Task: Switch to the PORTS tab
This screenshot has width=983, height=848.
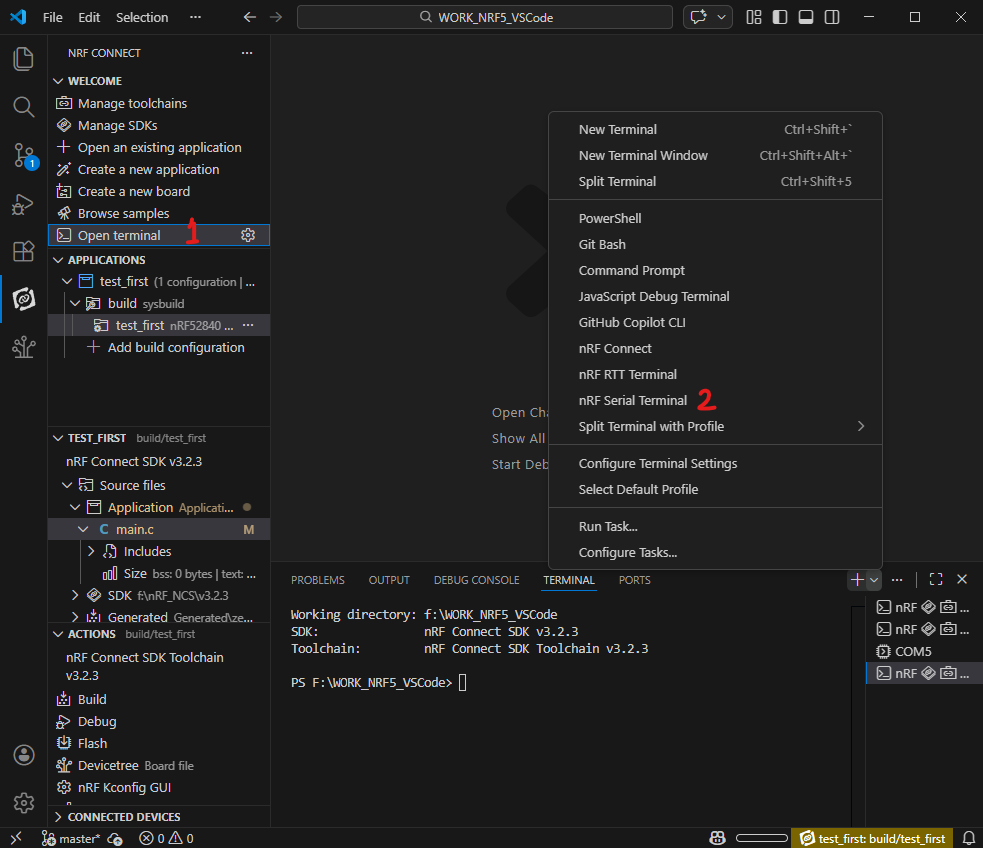Action: coord(634,580)
